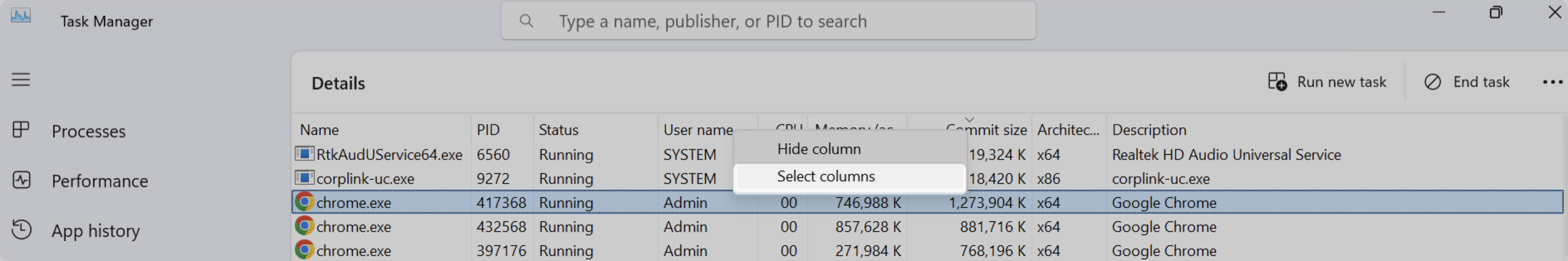Click the search magnifier icon
This screenshot has width=1568, height=261.
(527, 22)
